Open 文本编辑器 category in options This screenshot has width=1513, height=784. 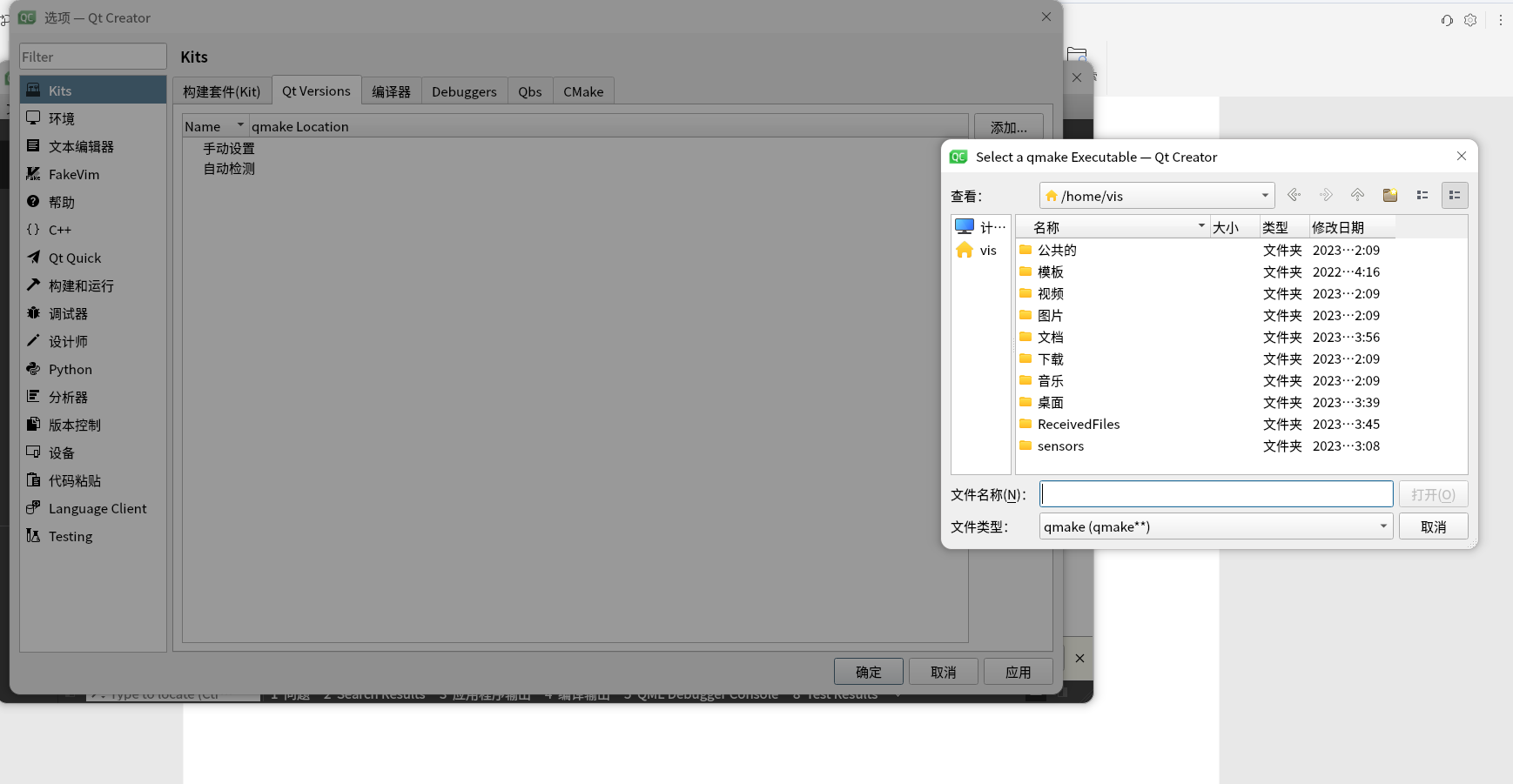coord(93,146)
